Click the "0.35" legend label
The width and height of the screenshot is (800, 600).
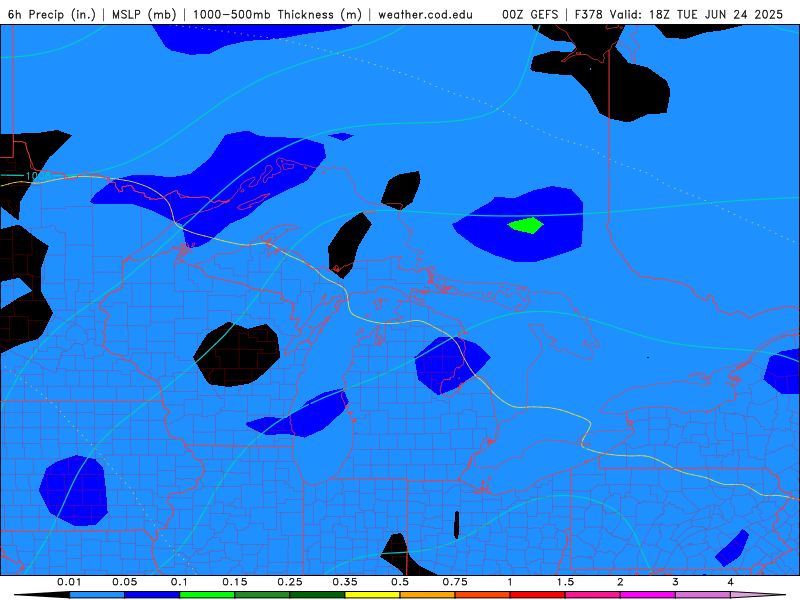pos(345,582)
